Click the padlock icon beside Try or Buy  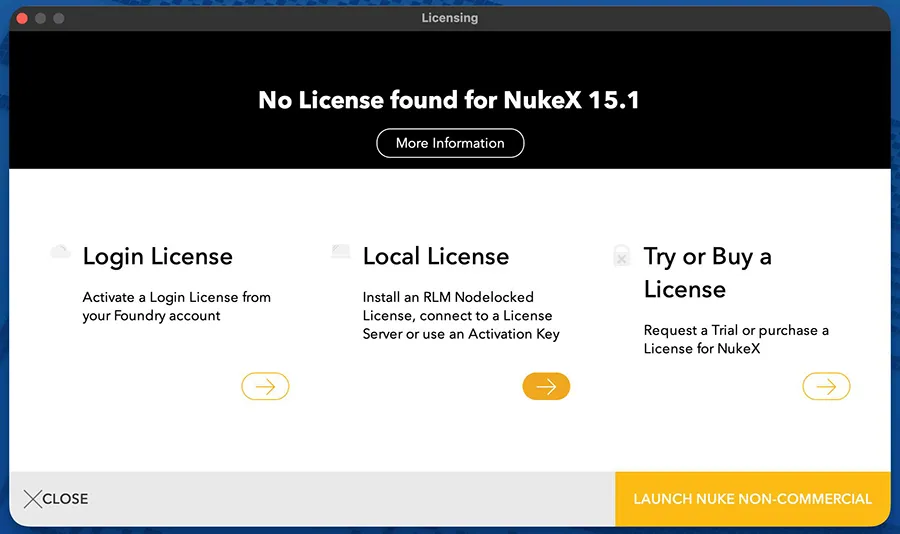point(621,256)
